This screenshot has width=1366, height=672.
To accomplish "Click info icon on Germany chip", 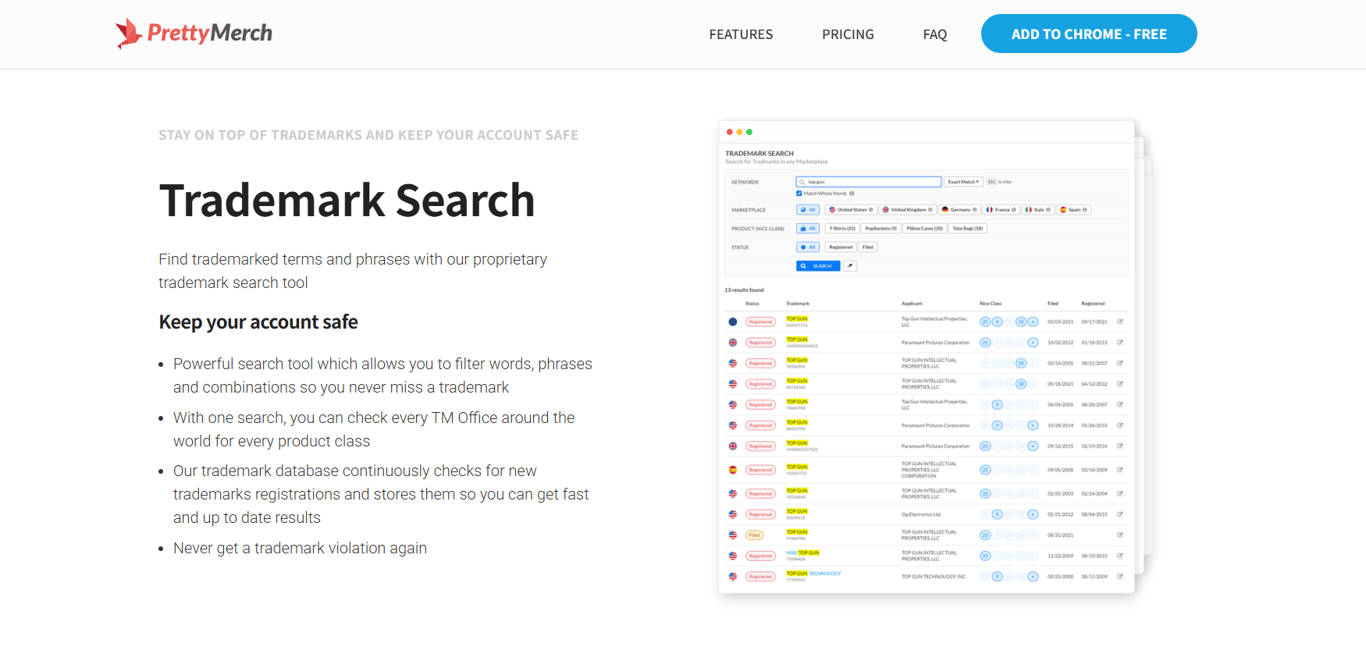I will coord(975,210).
